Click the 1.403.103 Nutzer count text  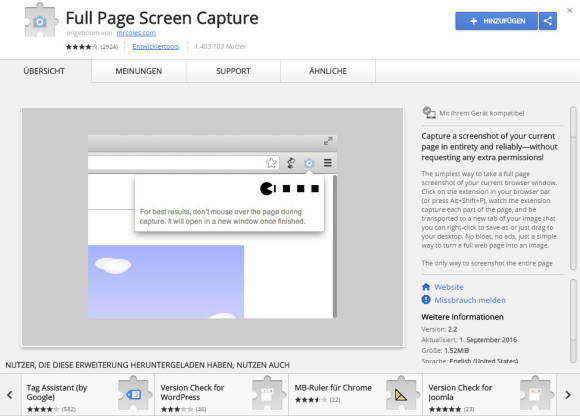click(x=220, y=47)
